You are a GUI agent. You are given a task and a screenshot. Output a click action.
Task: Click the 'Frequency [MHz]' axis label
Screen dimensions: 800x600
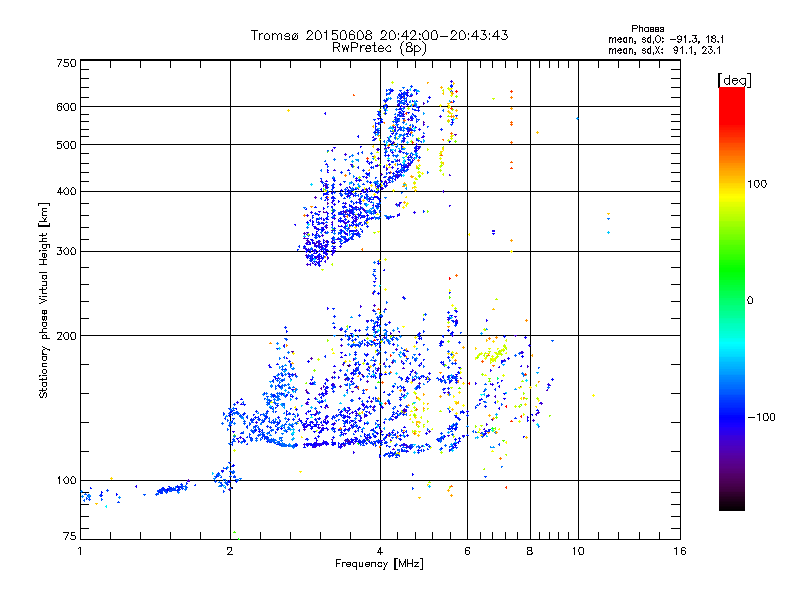tap(379, 564)
